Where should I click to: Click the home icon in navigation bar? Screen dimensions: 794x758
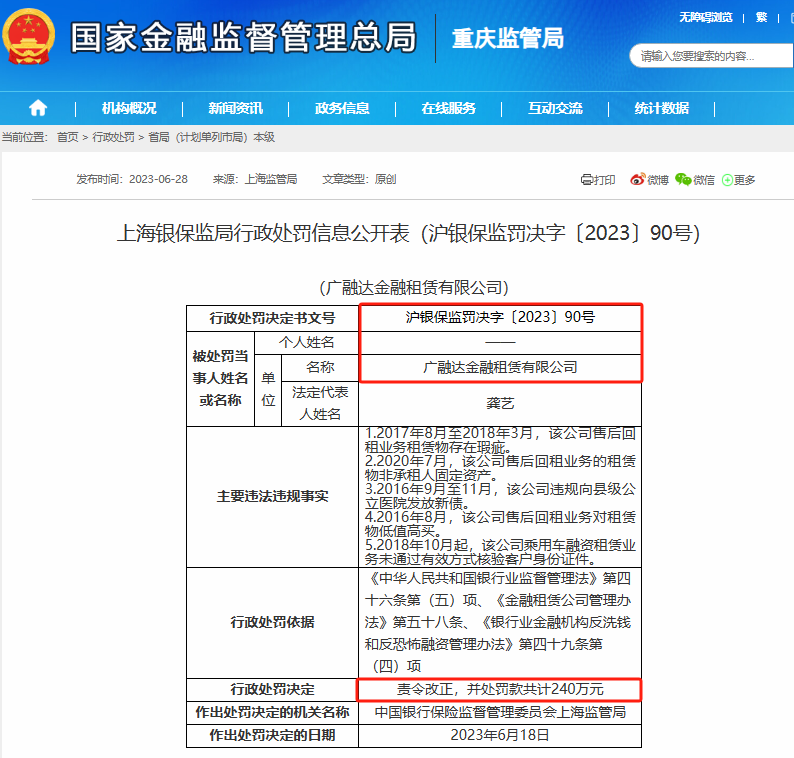[x=38, y=108]
